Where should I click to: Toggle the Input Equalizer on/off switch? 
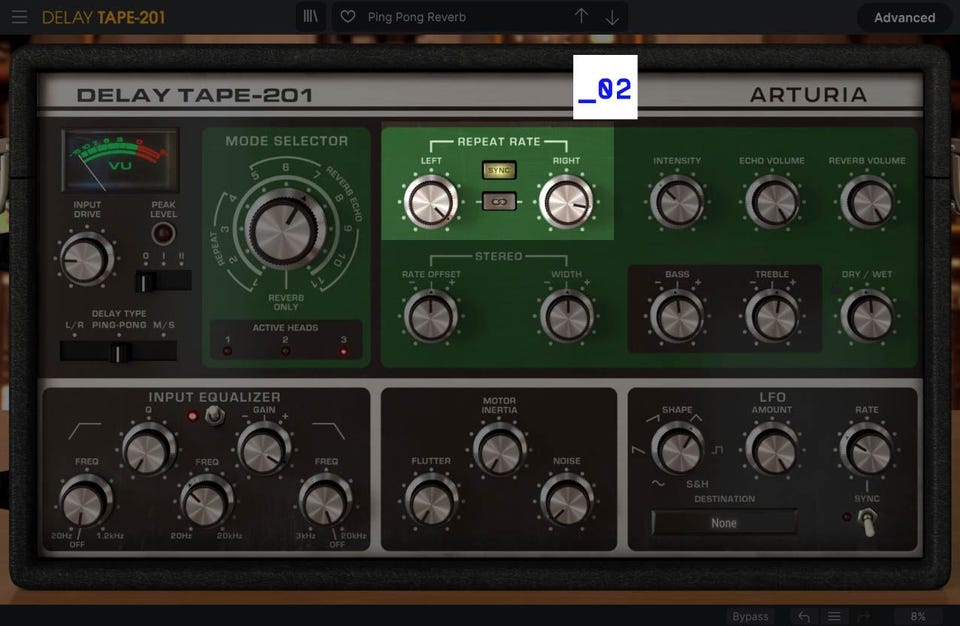(x=214, y=416)
